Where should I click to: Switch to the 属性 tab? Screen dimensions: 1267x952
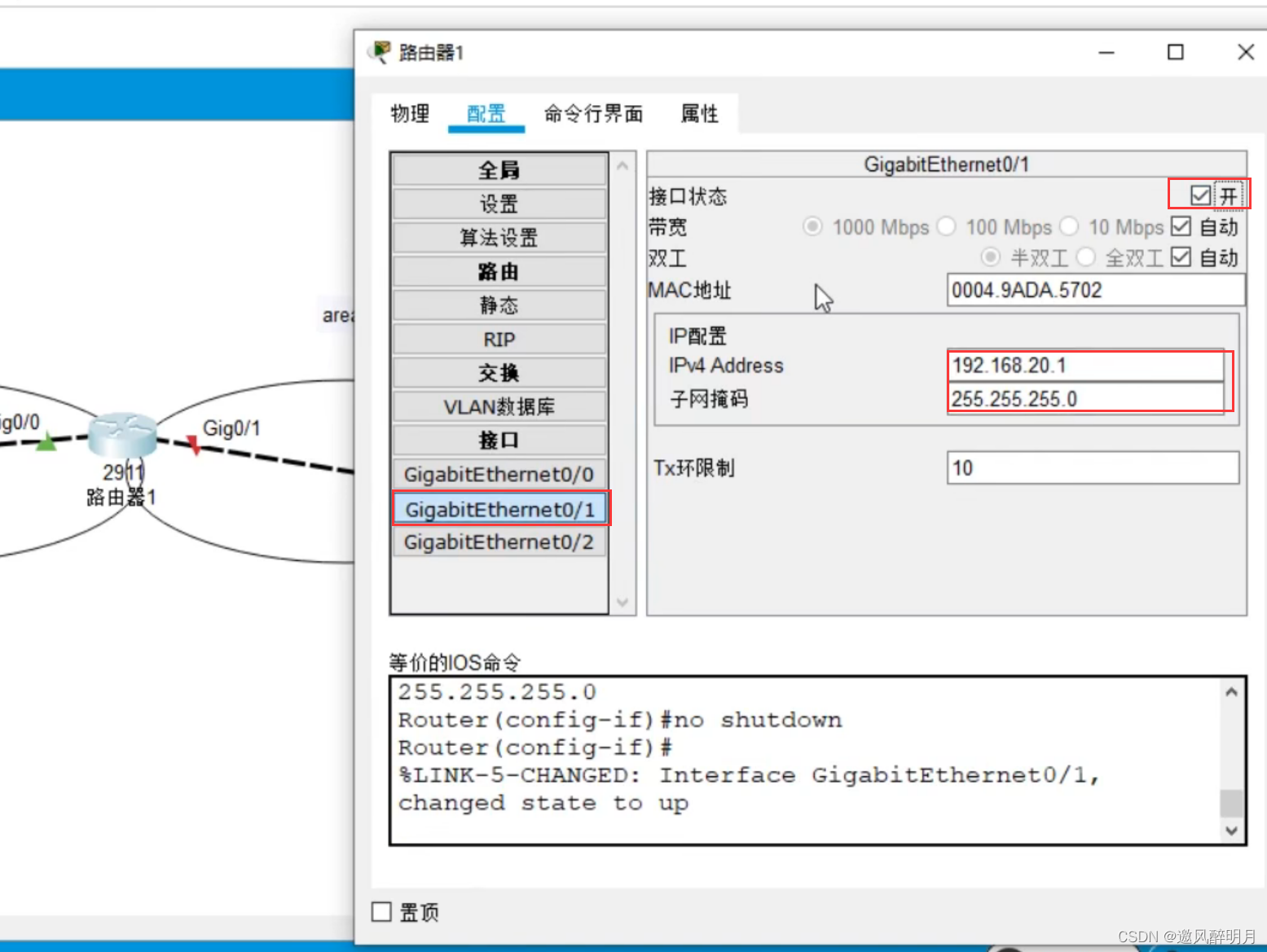point(699,114)
